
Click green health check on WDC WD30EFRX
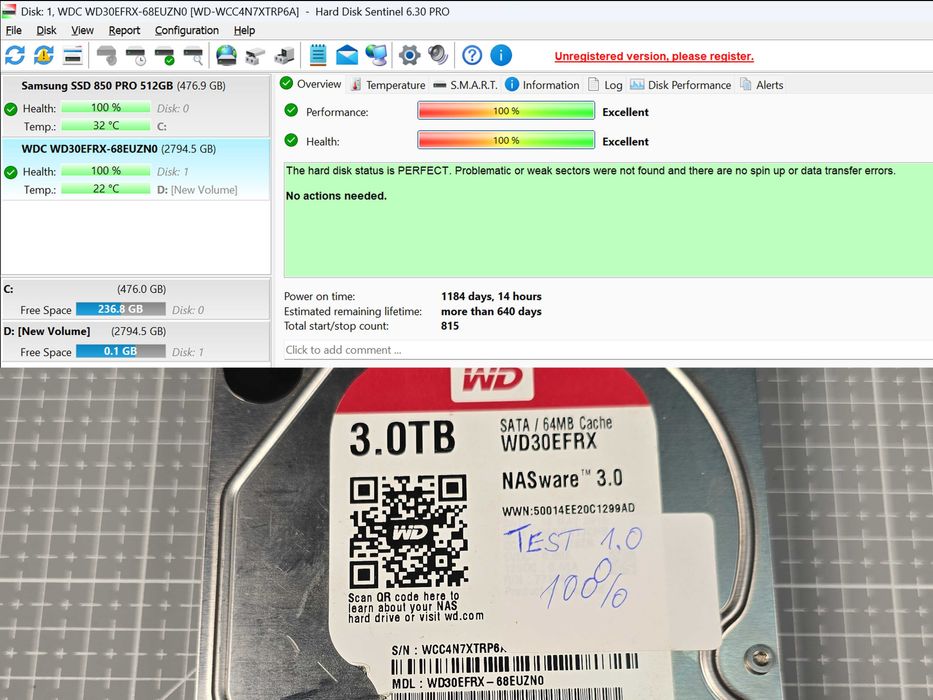click(11, 173)
